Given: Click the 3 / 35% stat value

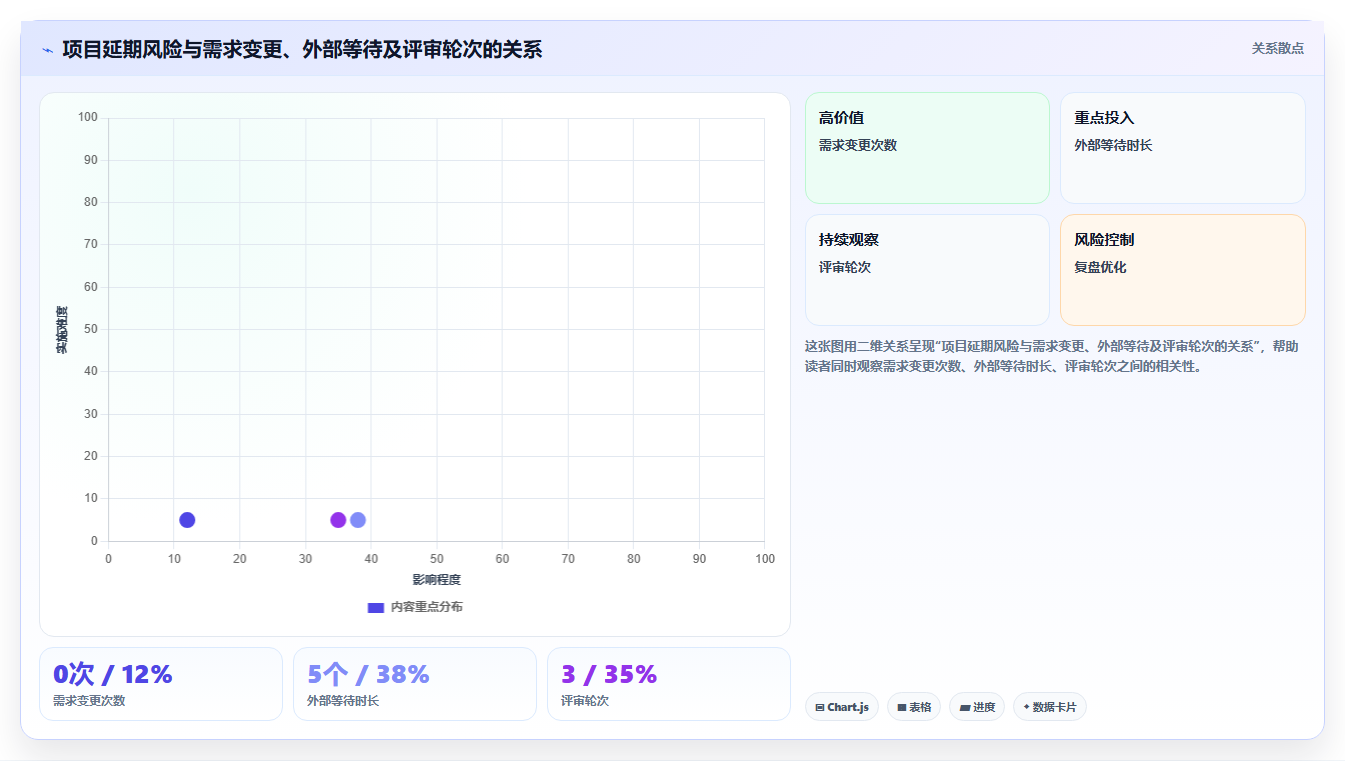Looking at the screenshot, I should 609,674.
